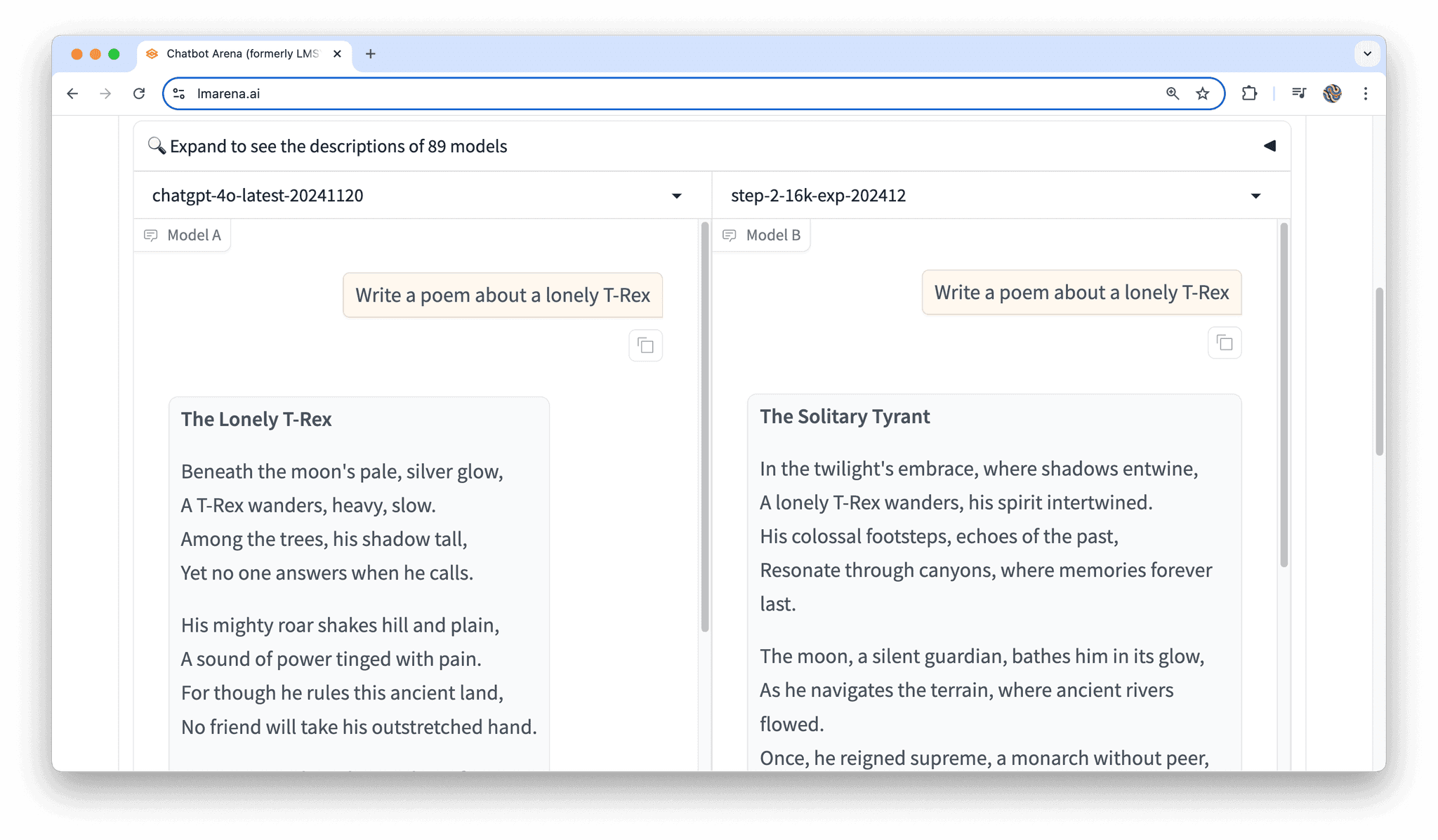Click the browser reload page icon
The image size is (1438, 840).
click(139, 93)
